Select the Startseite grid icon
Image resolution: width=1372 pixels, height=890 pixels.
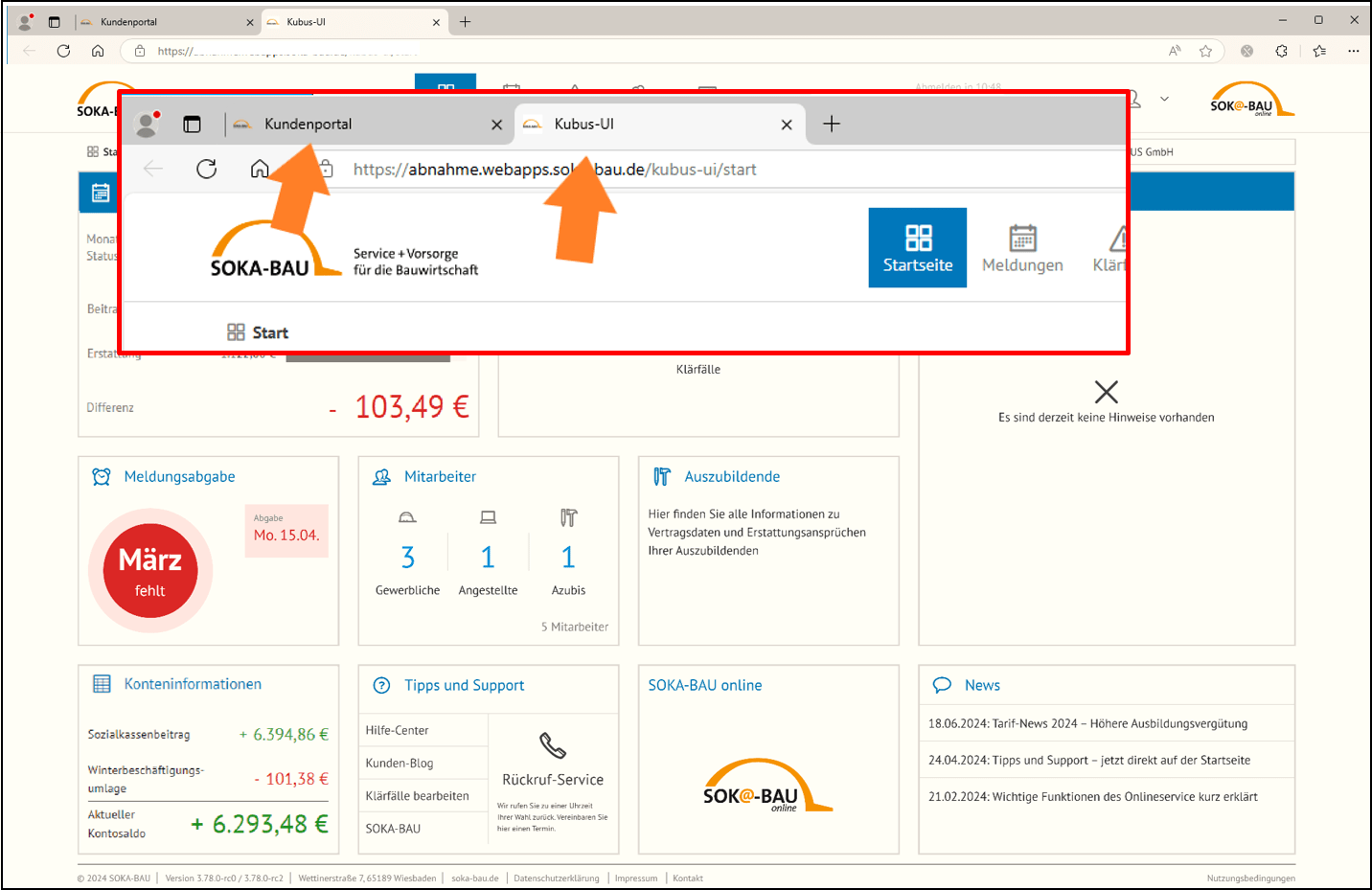coord(917,237)
